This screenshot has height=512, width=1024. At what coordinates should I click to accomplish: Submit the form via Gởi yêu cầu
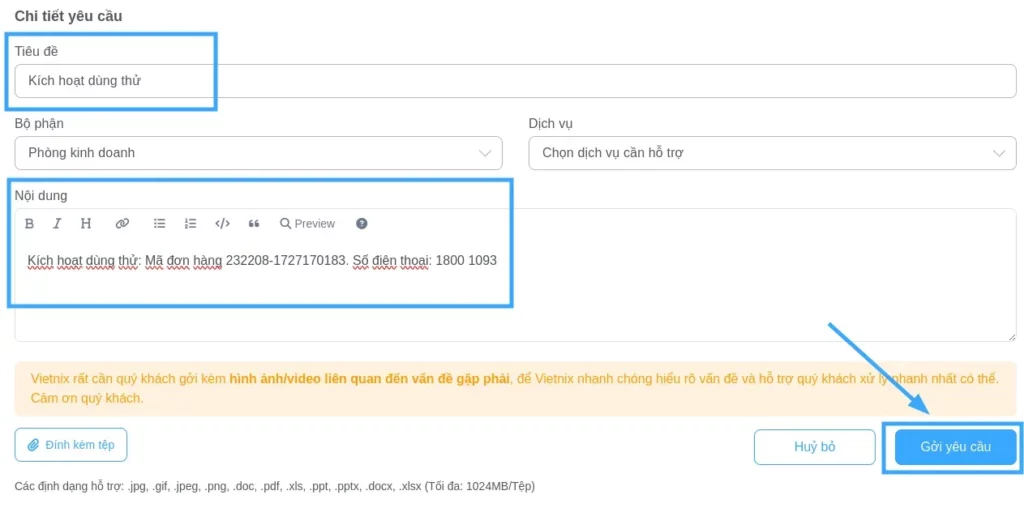tap(955, 447)
